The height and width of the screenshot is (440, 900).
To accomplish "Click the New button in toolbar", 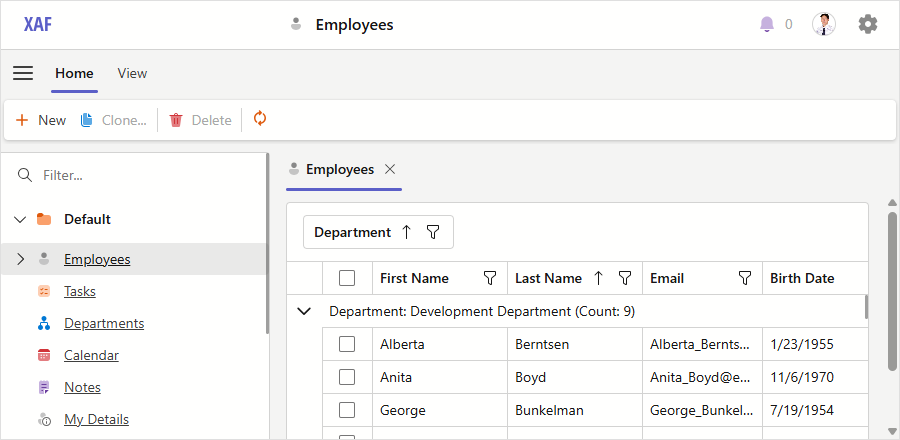I will tap(41, 120).
